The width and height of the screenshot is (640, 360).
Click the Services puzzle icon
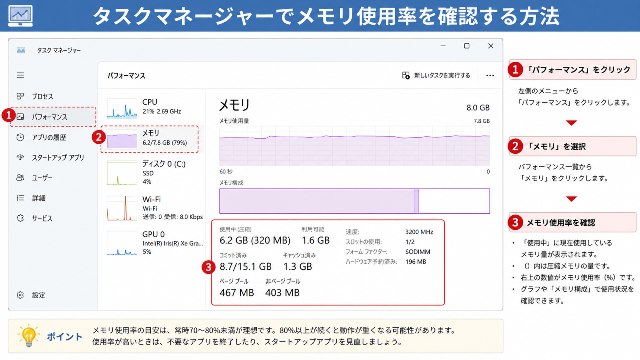coord(20,218)
